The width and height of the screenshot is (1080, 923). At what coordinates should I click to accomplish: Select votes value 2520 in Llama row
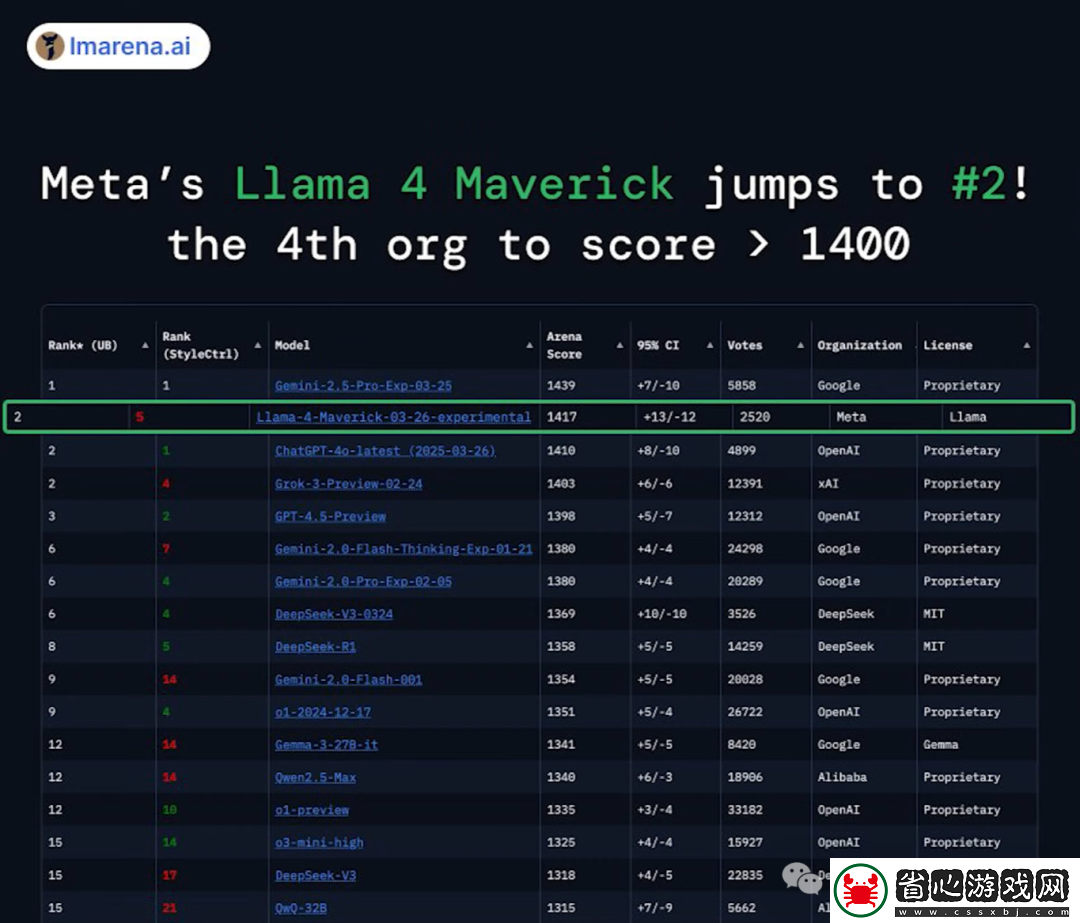pos(755,417)
